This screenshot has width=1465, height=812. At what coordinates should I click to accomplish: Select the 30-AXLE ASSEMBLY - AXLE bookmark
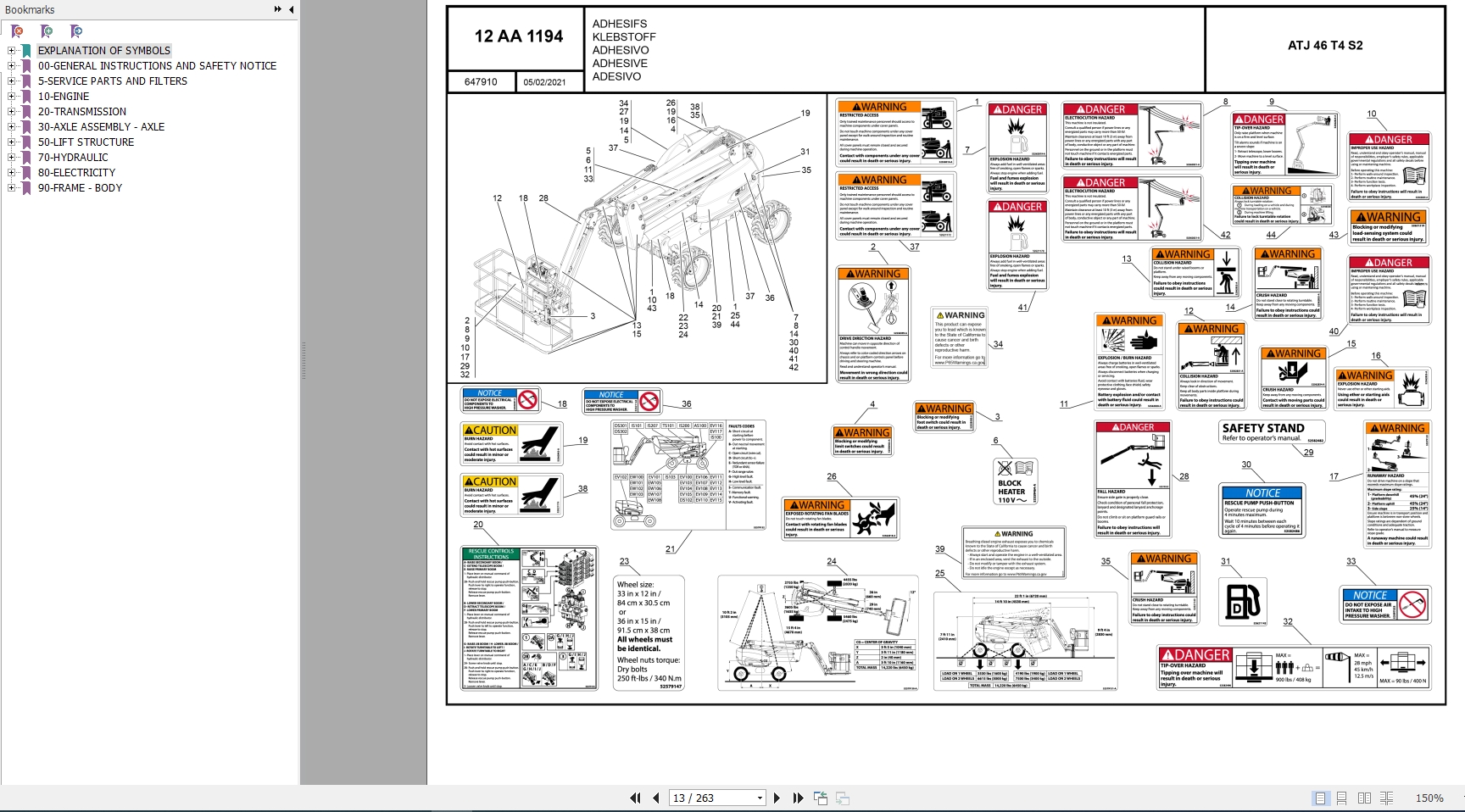[101, 127]
